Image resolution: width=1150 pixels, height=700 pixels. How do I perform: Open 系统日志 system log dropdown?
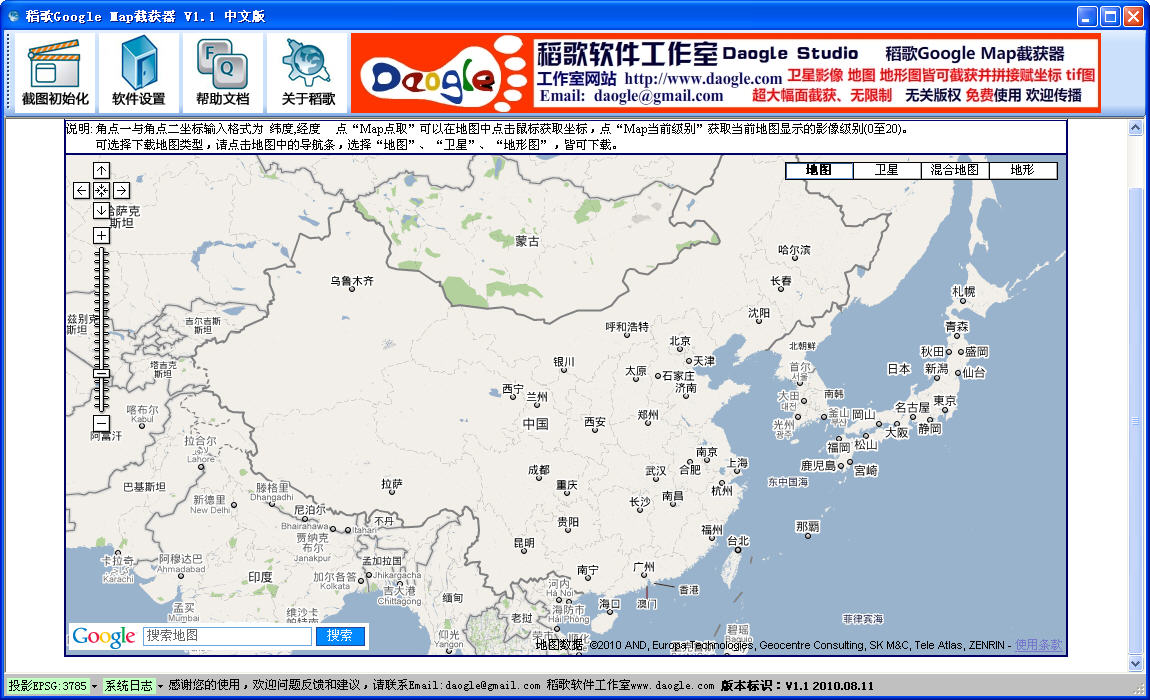coord(133,685)
